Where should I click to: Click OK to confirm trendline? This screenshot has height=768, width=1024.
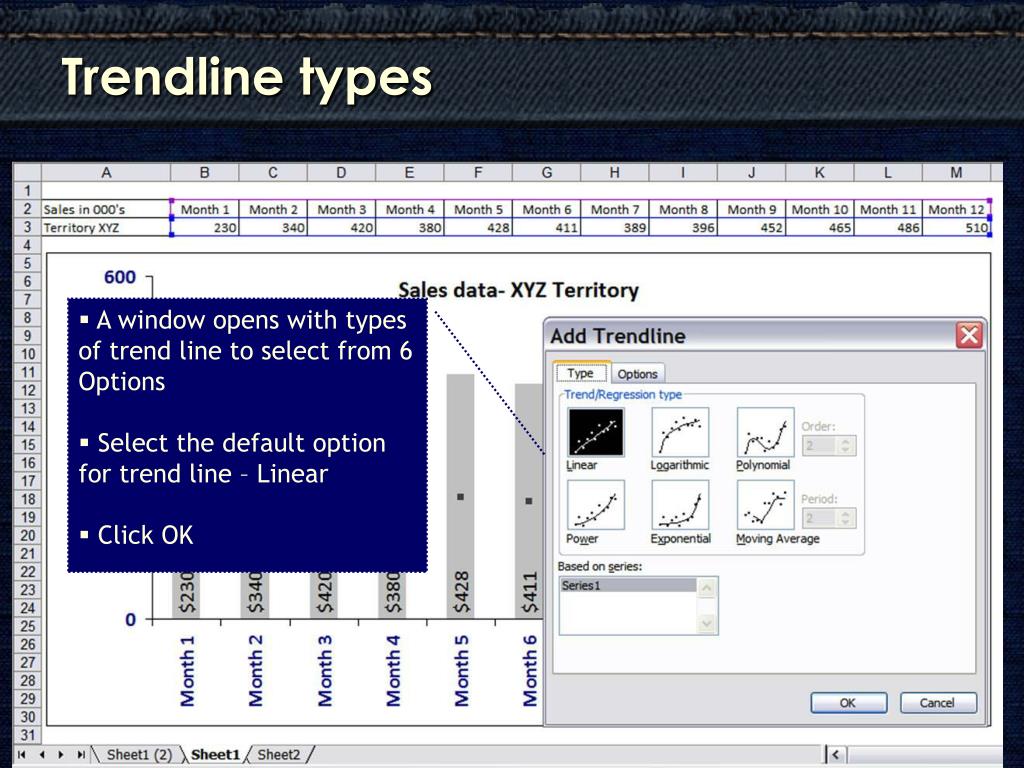click(848, 703)
